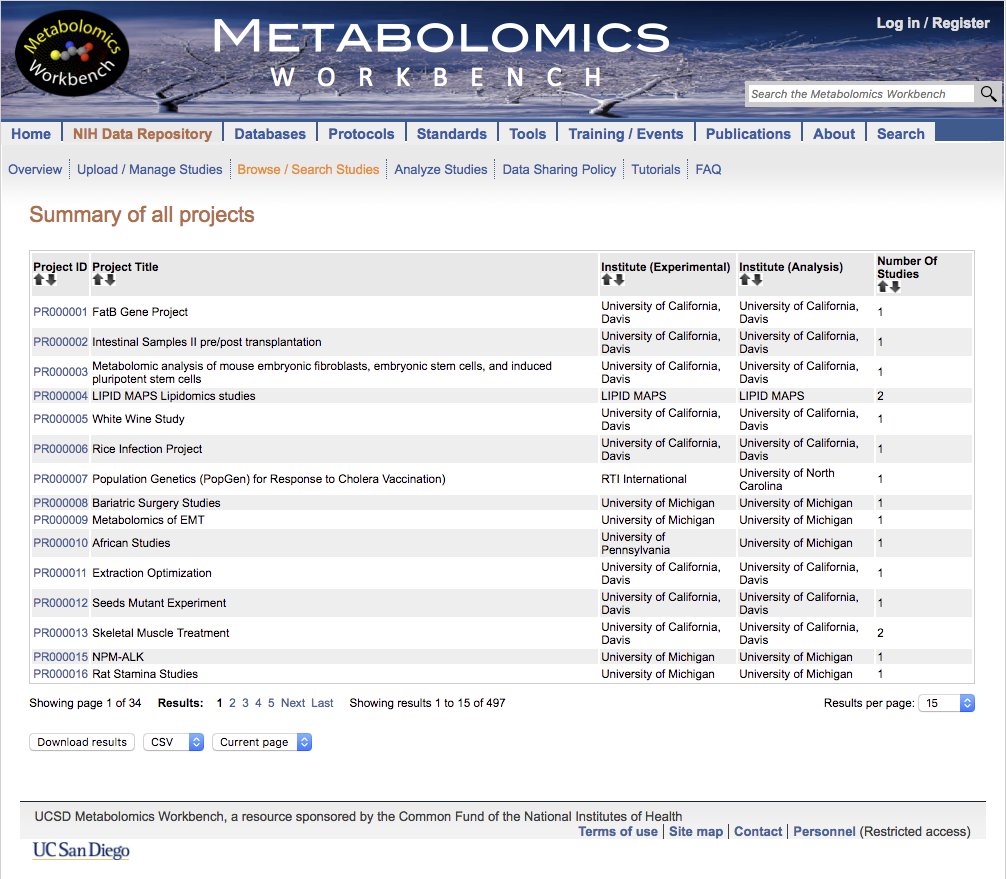Click the Download results button
Viewport: 1006px width, 879px height.
tap(82, 742)
